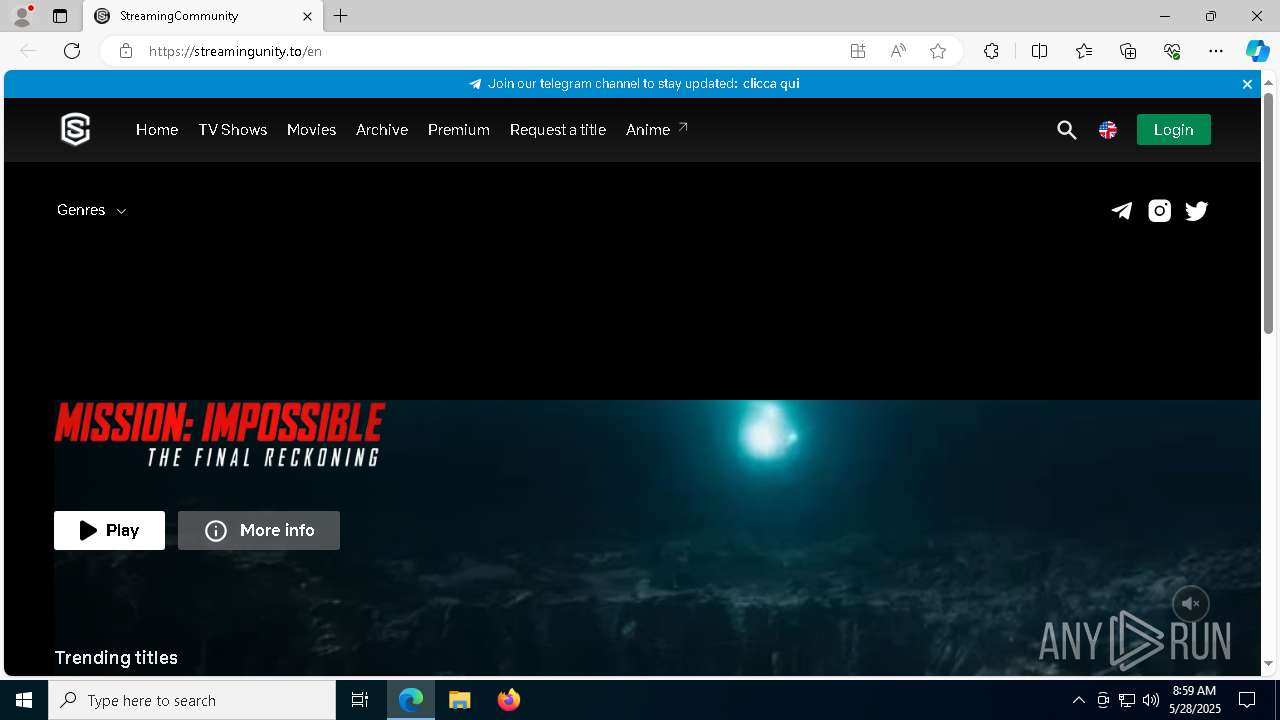1280x720 pixels.
Task: Open Task View on taskbar
Action: tap(360, 700)
